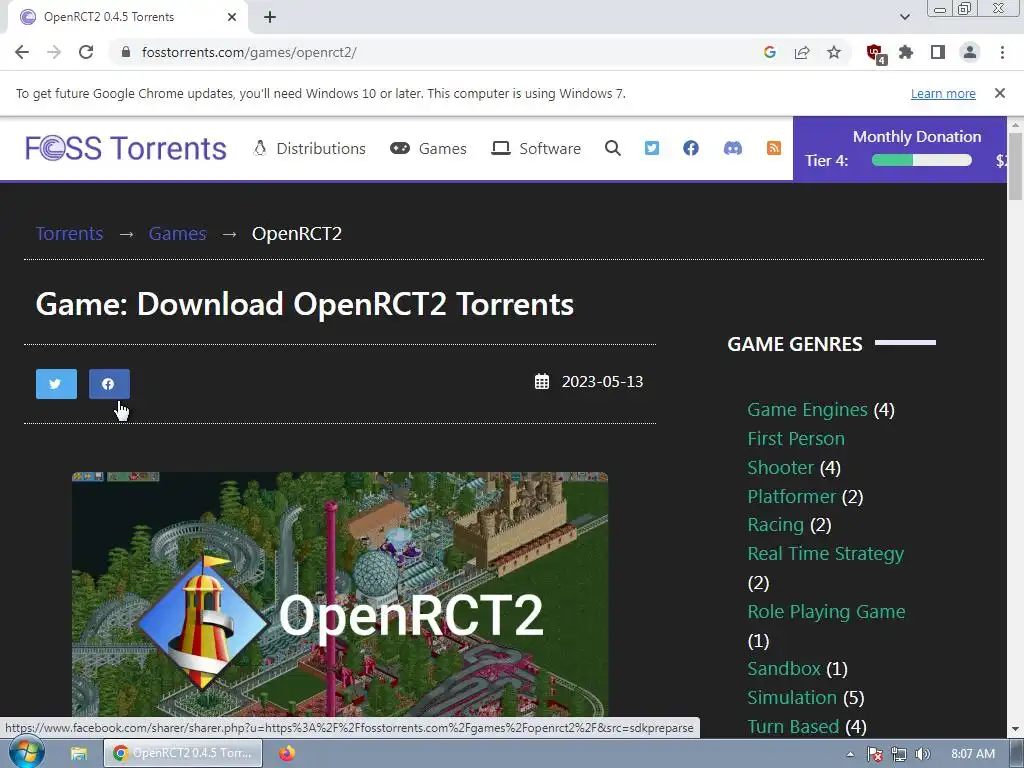Viewport: 1024px width, 768px height.
Task: Click the Learn more link
Action: click(x=943, y=93)
